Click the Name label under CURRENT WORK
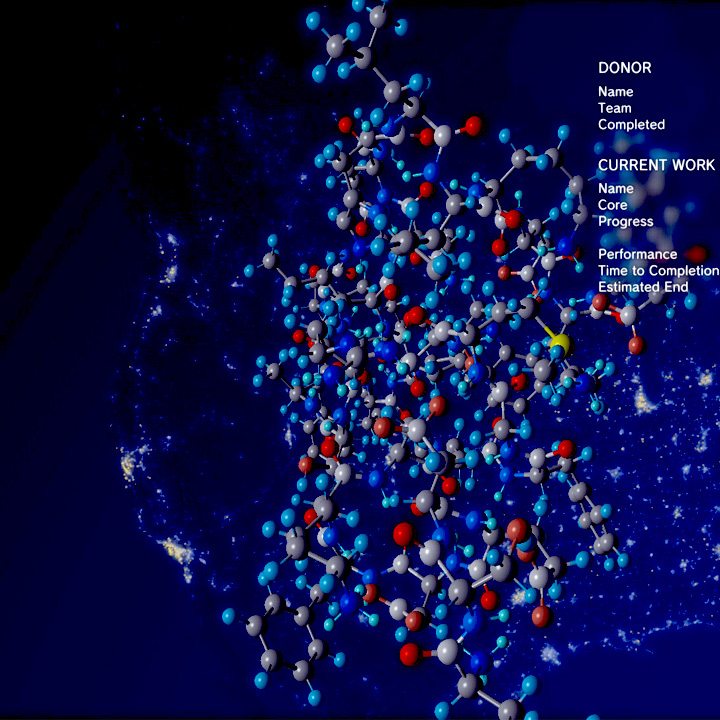 pyautogui.click(x=615, y=189)
